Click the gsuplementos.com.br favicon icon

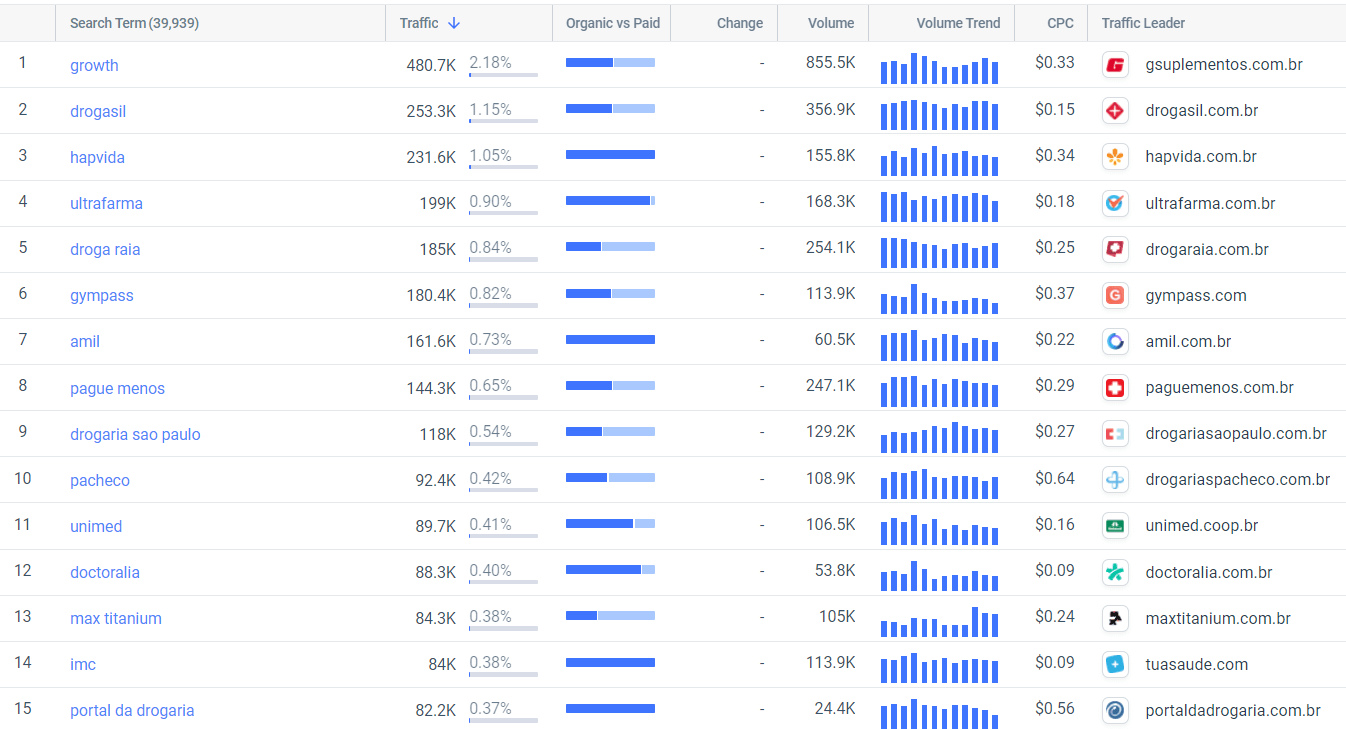coord(1115,65)
